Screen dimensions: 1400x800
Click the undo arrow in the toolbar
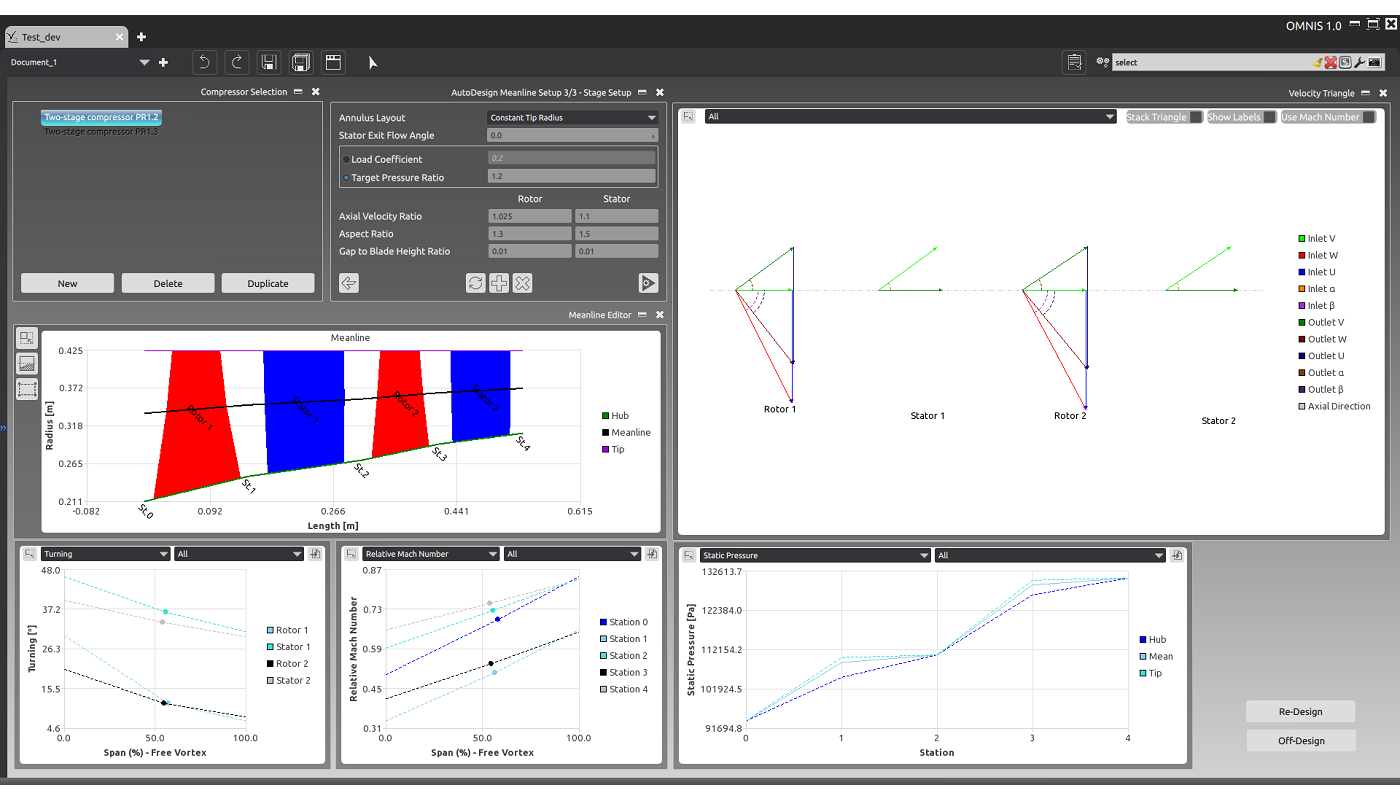(204, 62)
